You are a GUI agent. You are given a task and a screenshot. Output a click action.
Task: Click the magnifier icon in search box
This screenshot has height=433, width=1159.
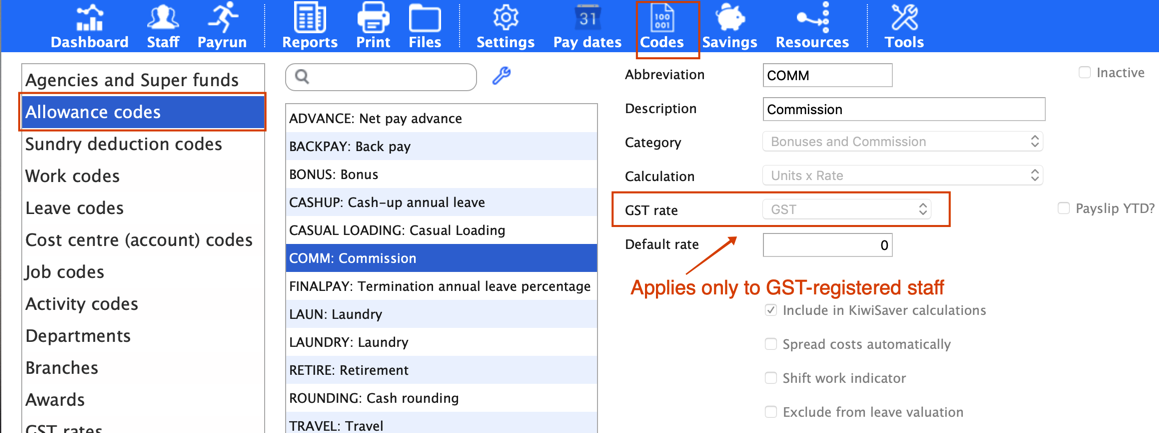click(x=302, y=77)
